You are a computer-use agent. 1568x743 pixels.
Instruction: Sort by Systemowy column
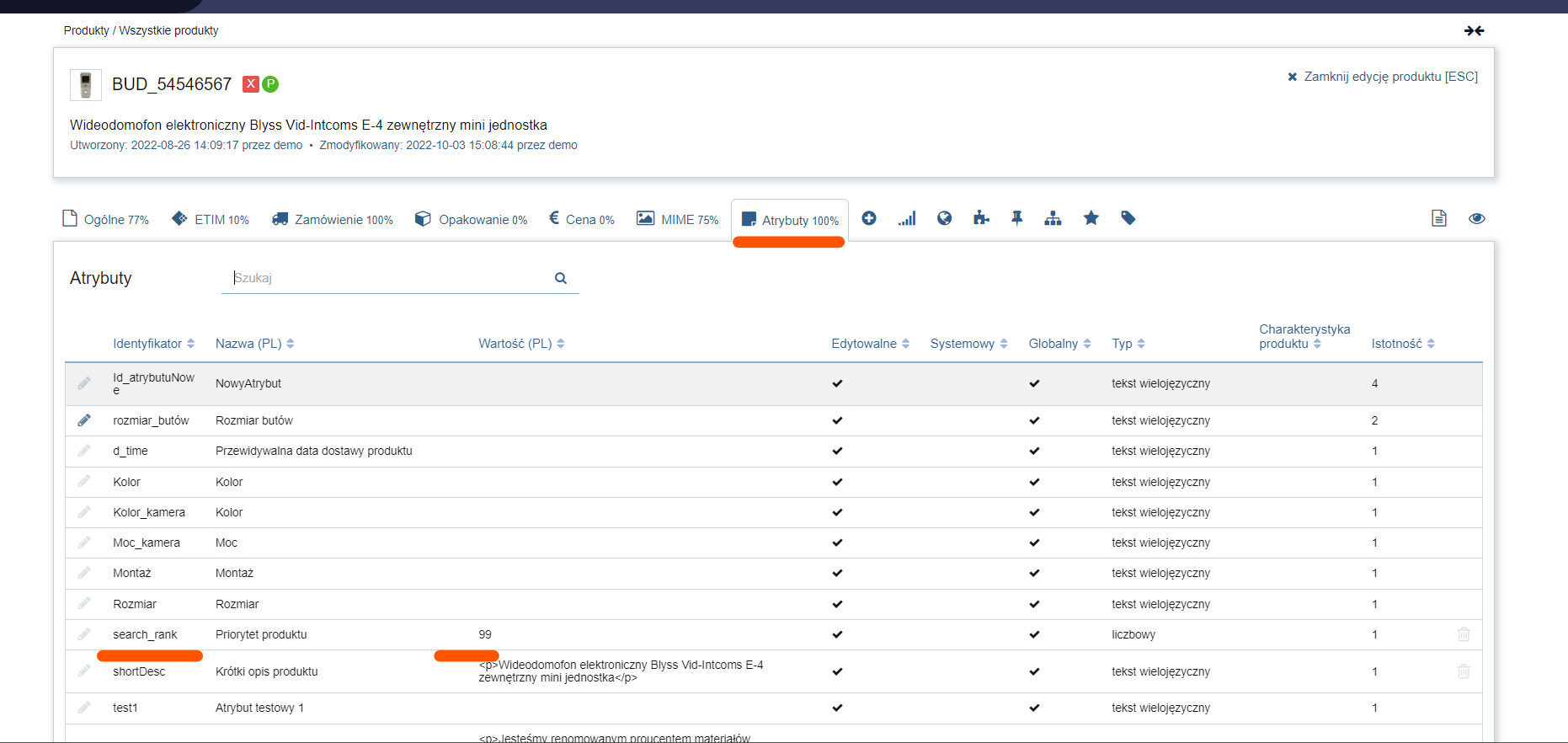coord(969,344)
